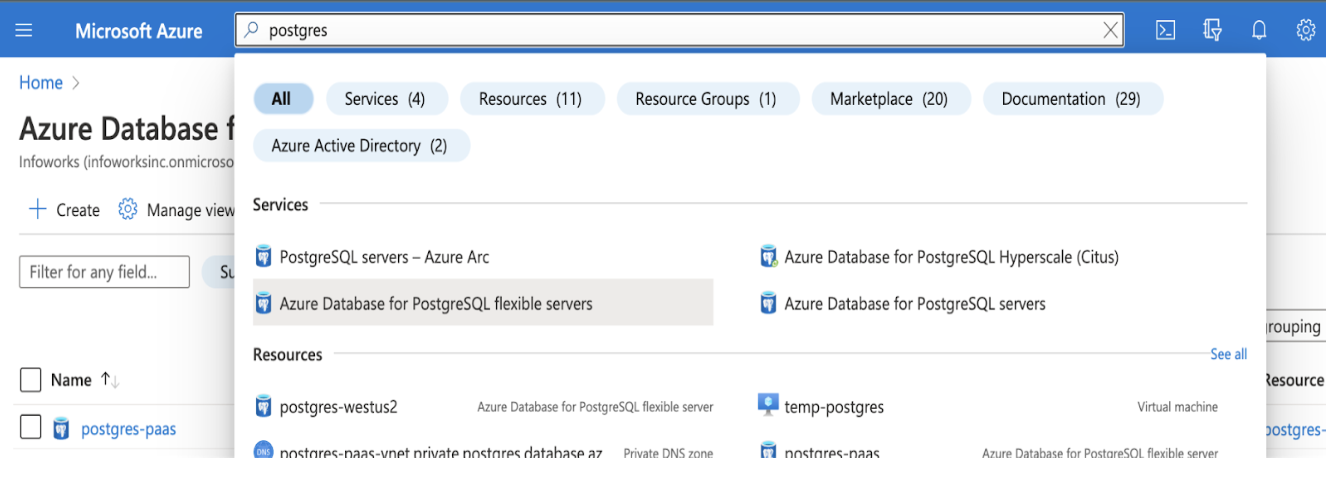The height and width of the screenshot is (480, 1328).
Task: Click Create button with plus icon
Action: 64,210
